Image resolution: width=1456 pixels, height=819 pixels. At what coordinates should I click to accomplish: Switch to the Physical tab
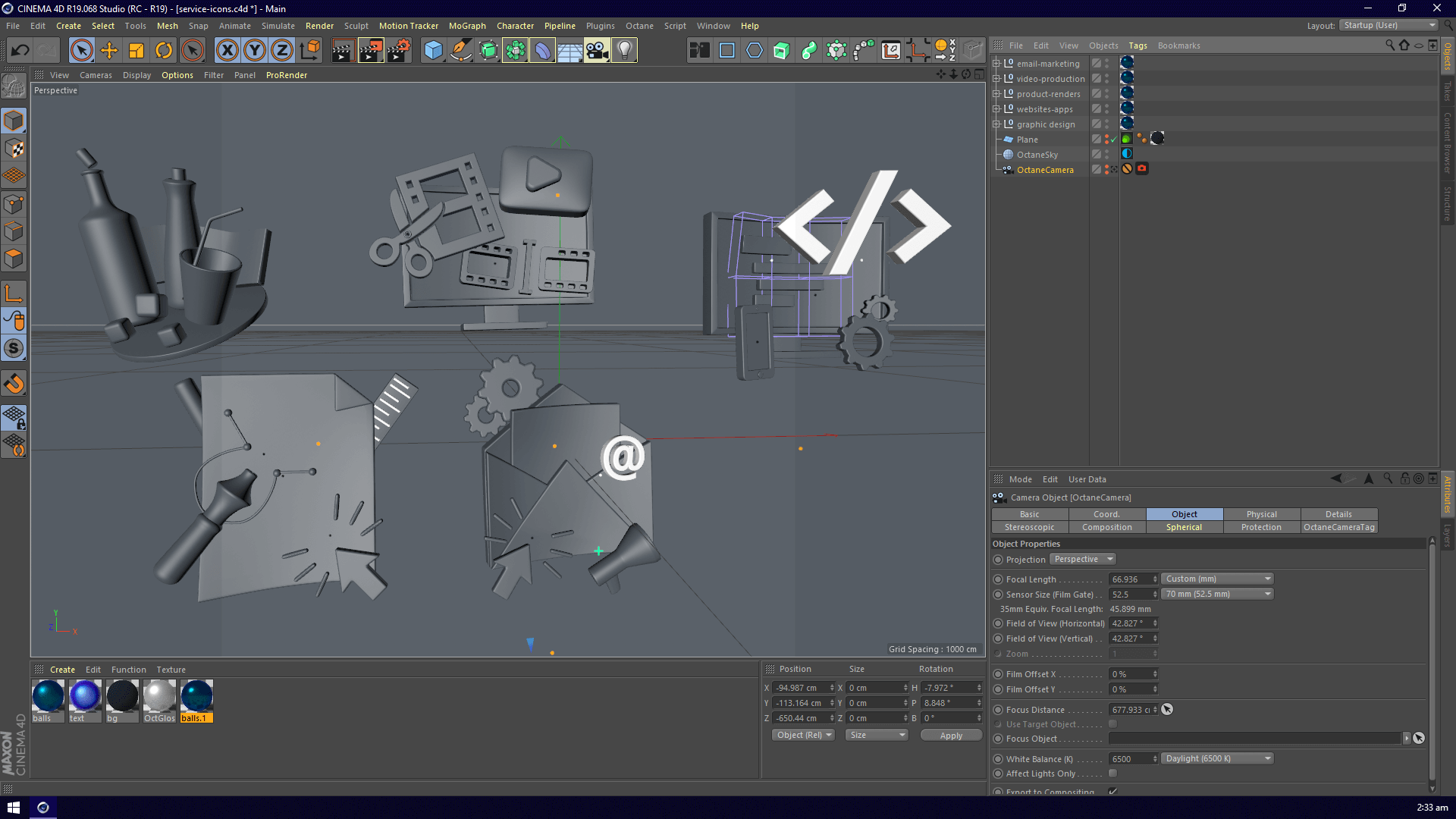[1261, 514]
